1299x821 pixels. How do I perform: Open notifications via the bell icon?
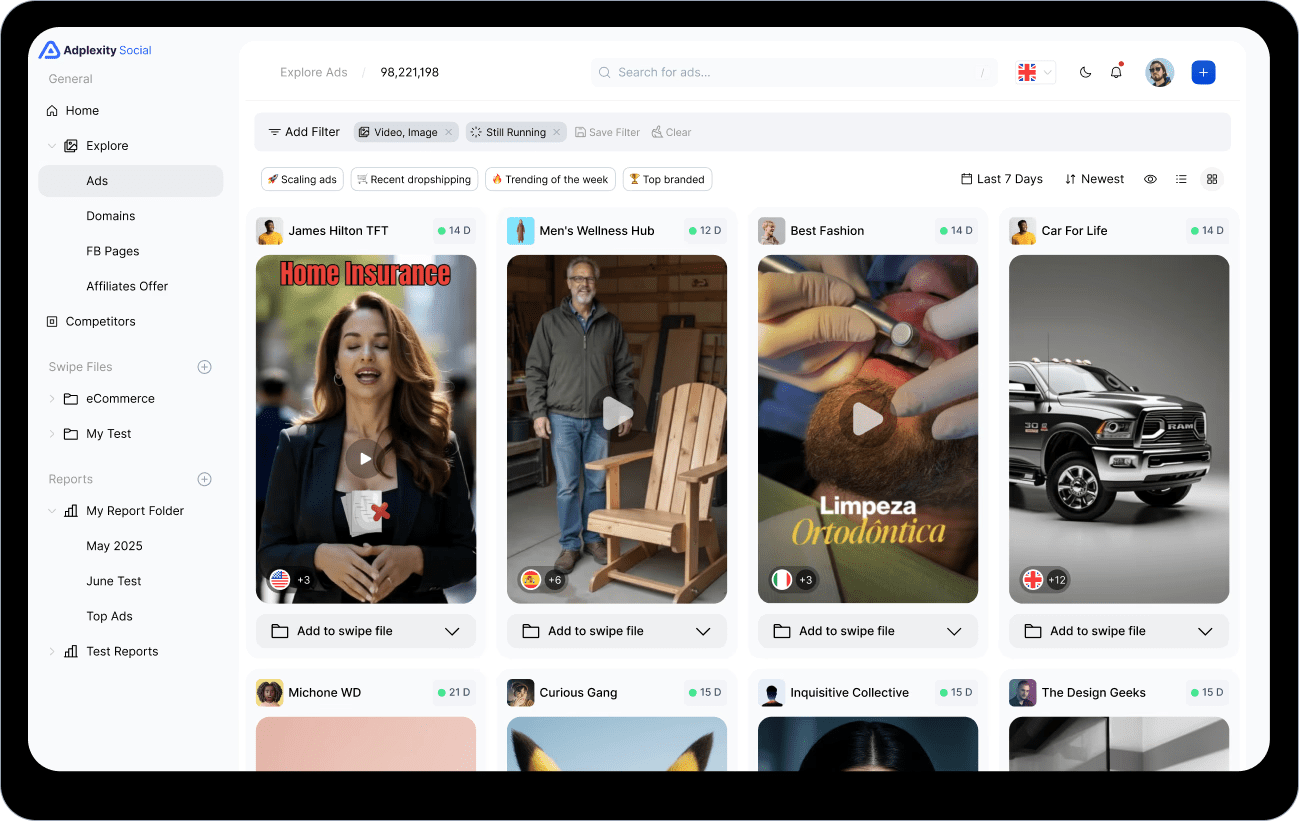pyautogui.click(x=1116, y=72)
